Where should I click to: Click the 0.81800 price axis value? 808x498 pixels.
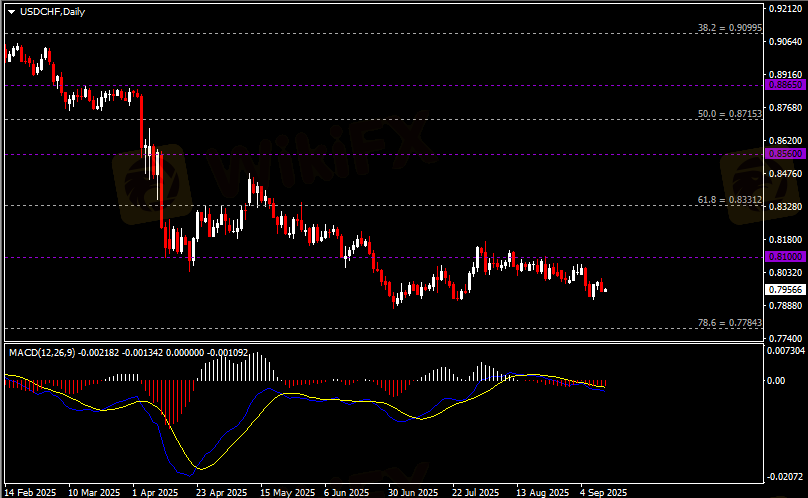[x=786, y=240]
